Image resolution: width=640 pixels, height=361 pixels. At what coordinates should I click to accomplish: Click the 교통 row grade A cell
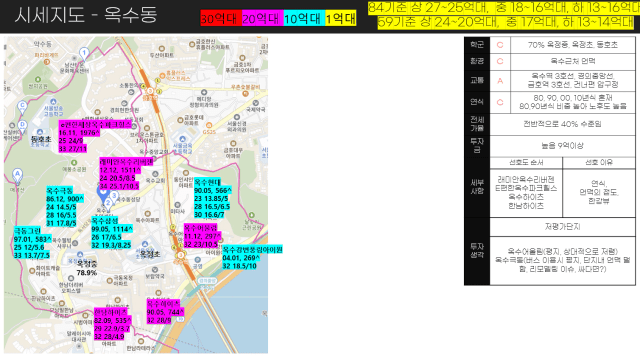(500, 81)
